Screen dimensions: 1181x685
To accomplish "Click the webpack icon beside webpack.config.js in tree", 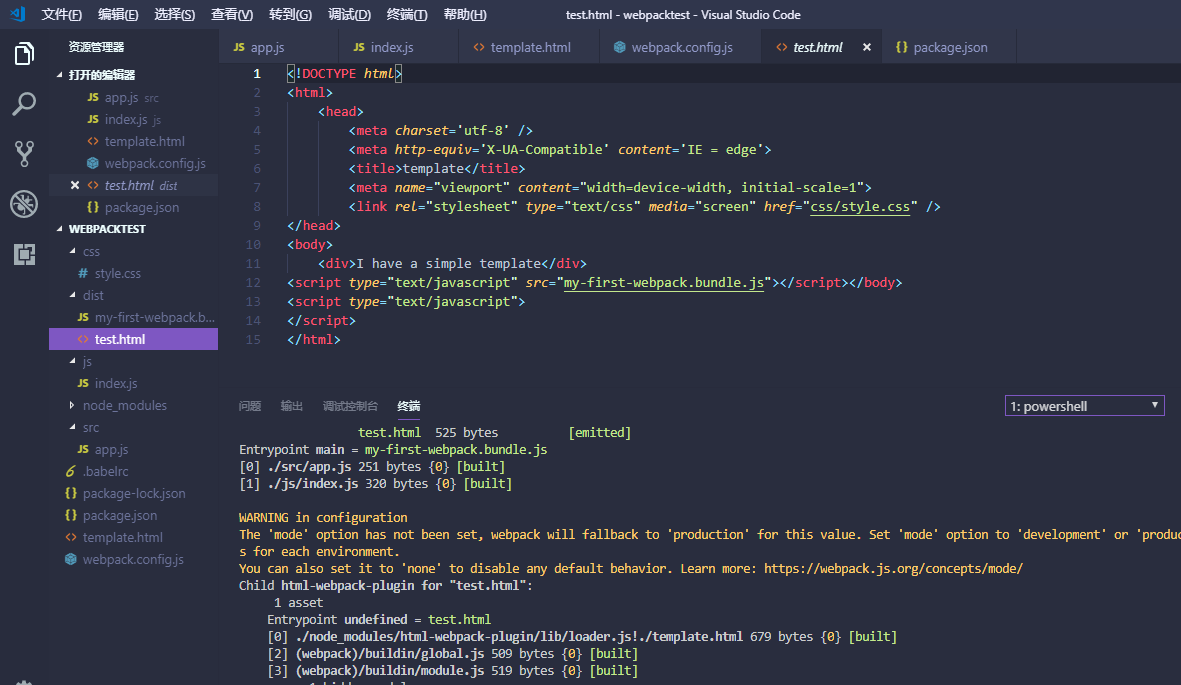I will tap(71, 559).
